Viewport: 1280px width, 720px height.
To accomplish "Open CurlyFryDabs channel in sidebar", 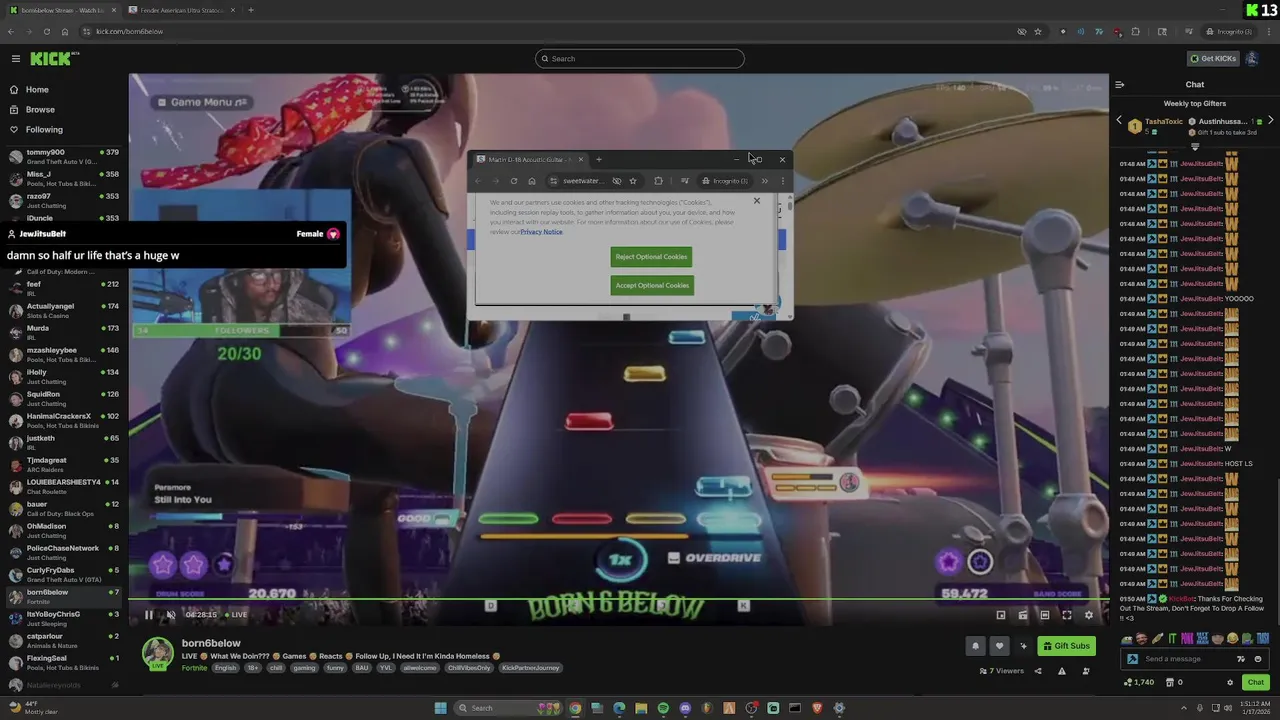I will click(x=60, y=574).
